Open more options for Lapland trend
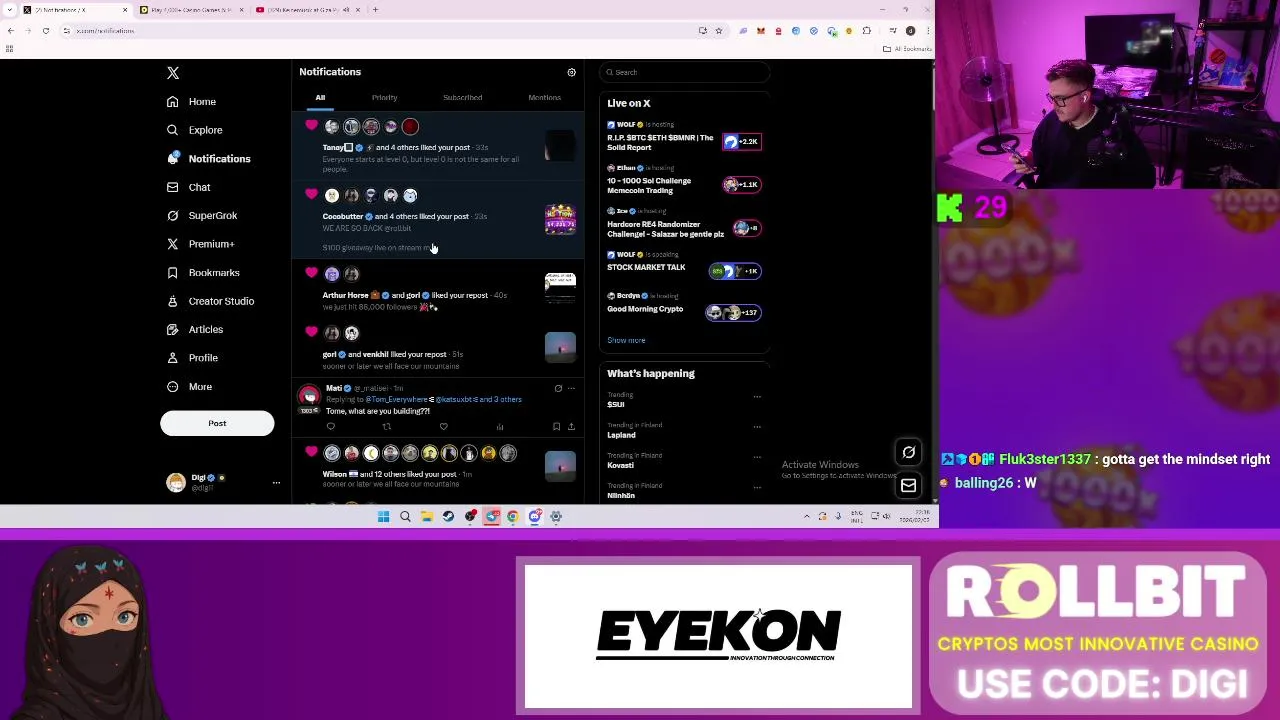 (x=757, y=427)
